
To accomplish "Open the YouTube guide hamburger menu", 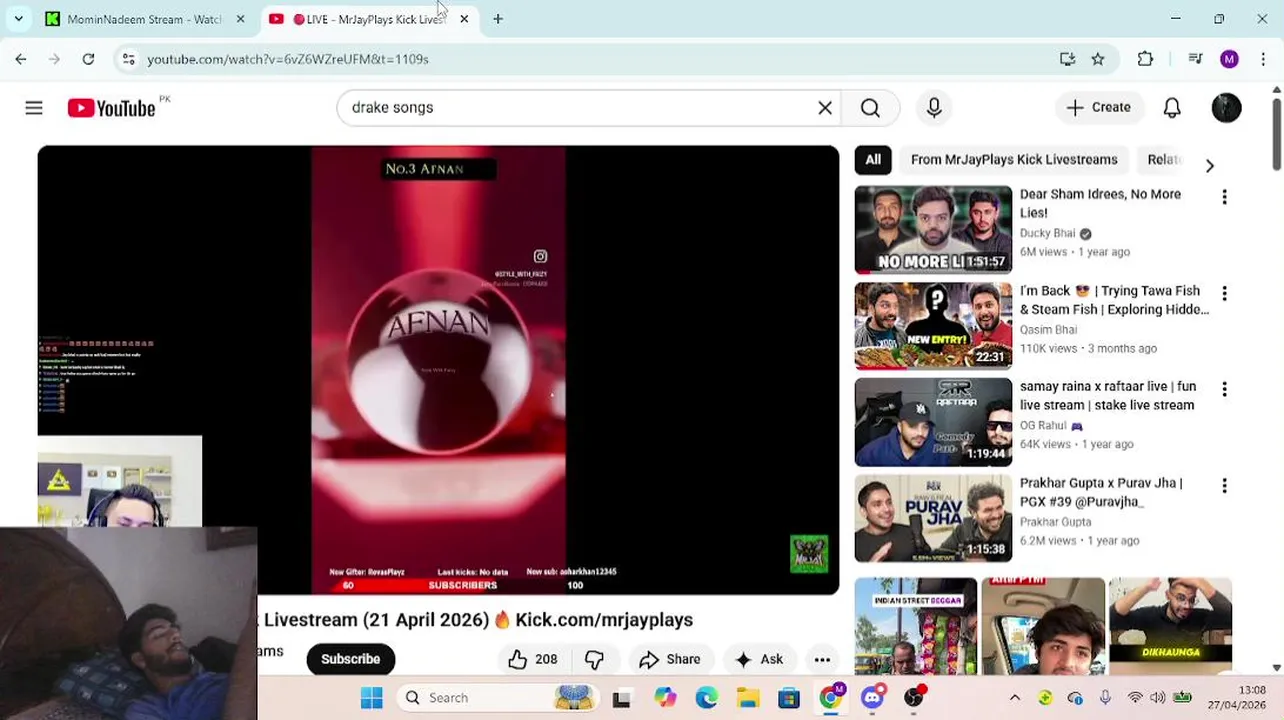I will 34,108.
